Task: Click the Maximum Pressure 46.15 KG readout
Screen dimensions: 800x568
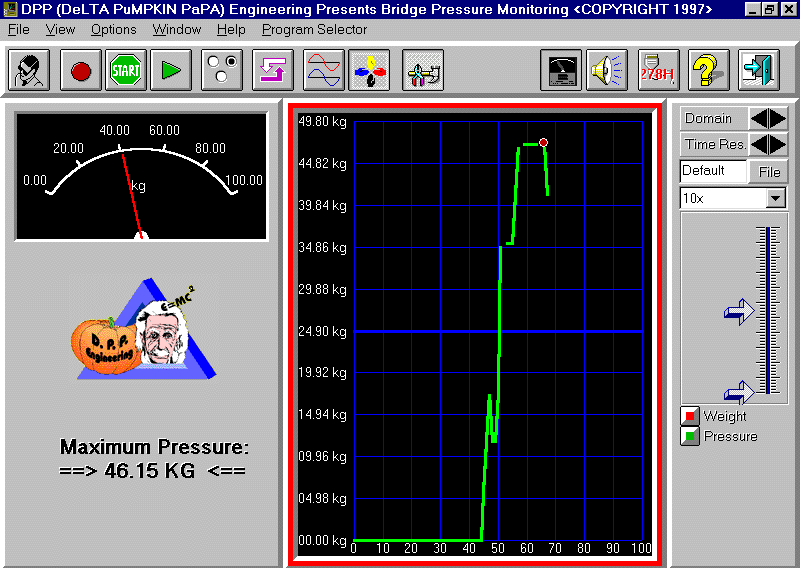Action: 153,458
